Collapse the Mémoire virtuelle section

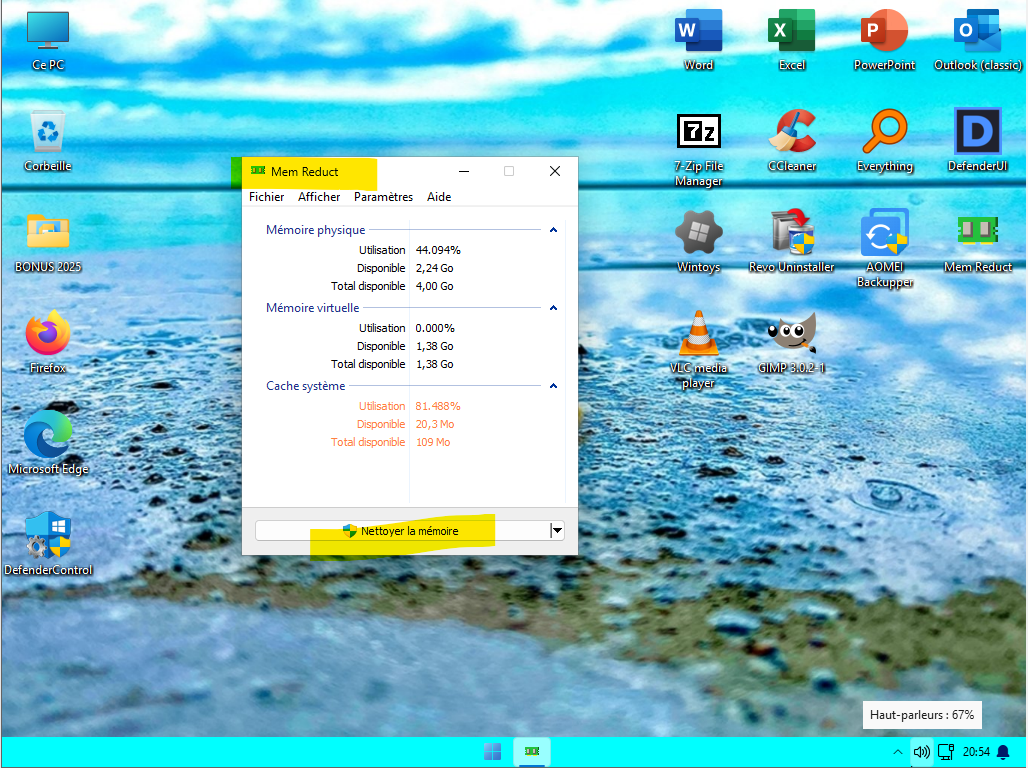point(553,308)
